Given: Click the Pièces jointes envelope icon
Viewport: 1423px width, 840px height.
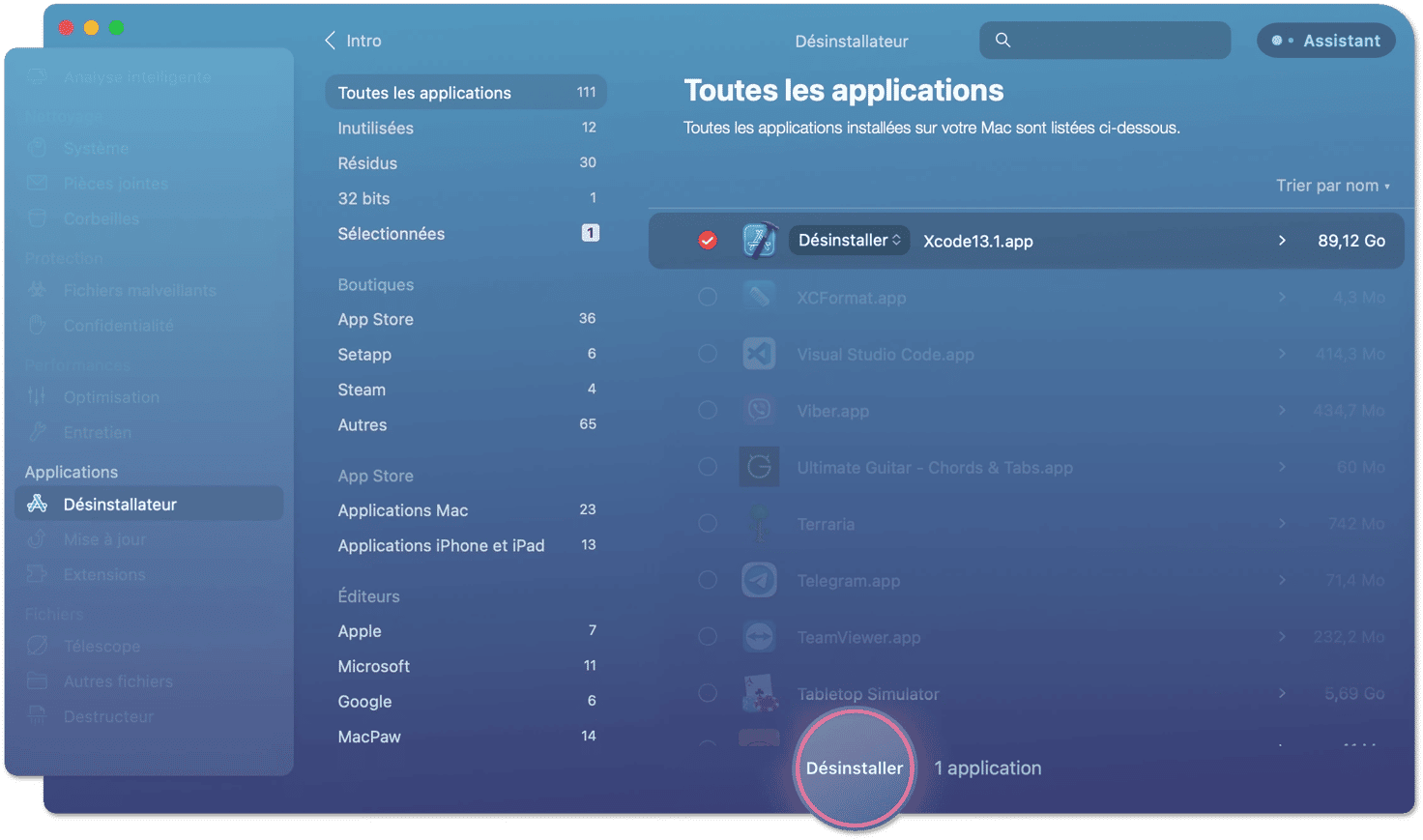Looking at the screenshot, I should click(37, 184).
